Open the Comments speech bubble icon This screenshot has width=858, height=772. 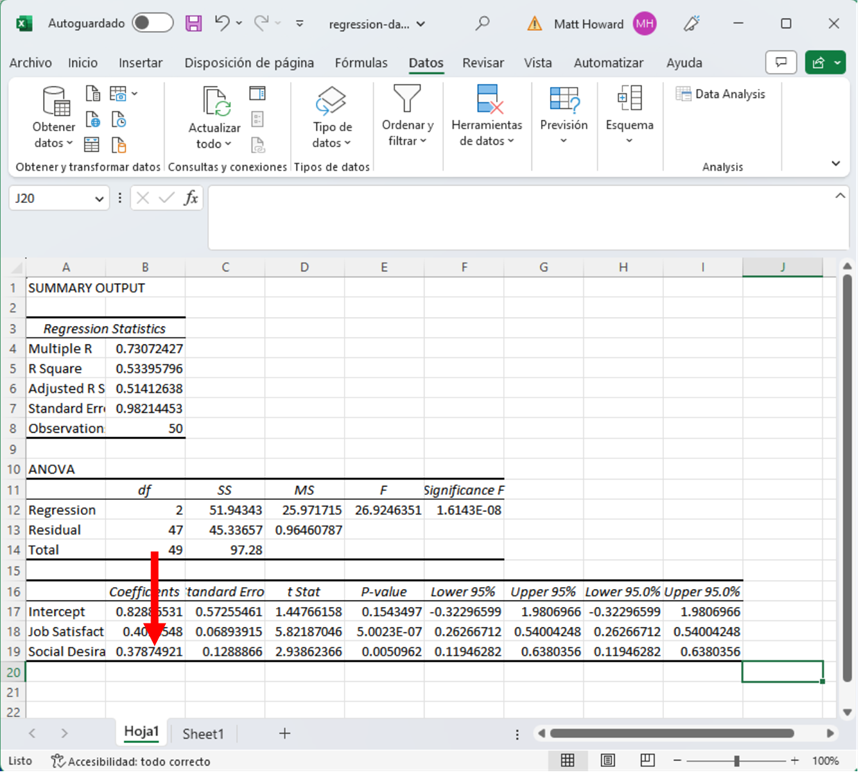(x=781, y=63)
